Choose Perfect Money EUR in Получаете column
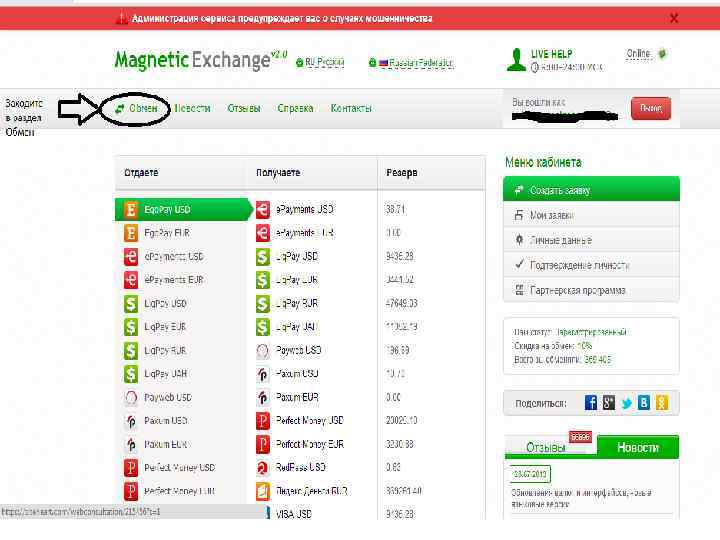The image size is (720, 540). 300,444
